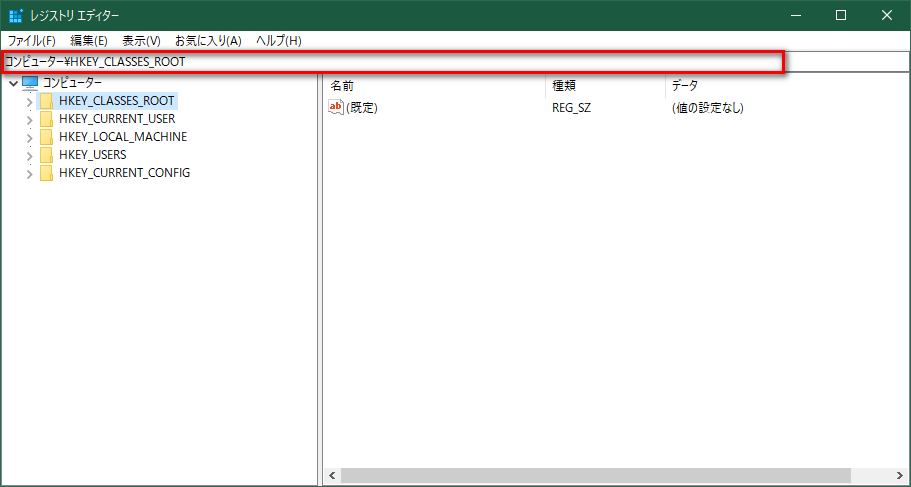This screenshot has width=911, height=487.
Task: Expand the HKEY_CURRENT_USER key
Action: [30, 119]
